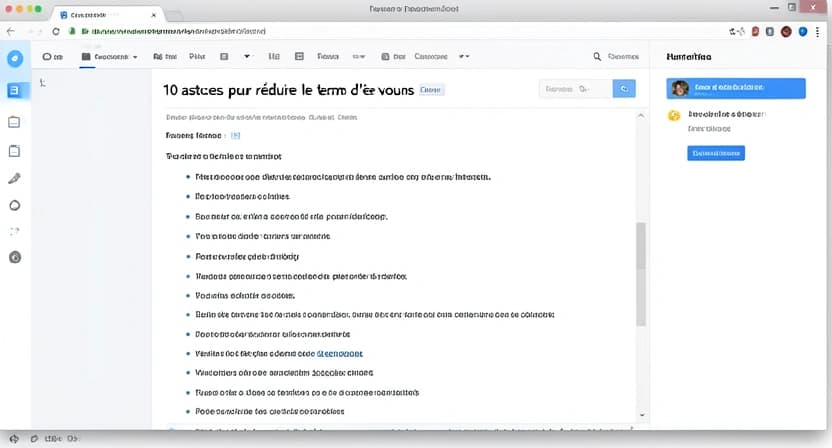This screenshot has height=448, width=832.
Task: Click the dark red round extension icon
Action: pos(786,32)
